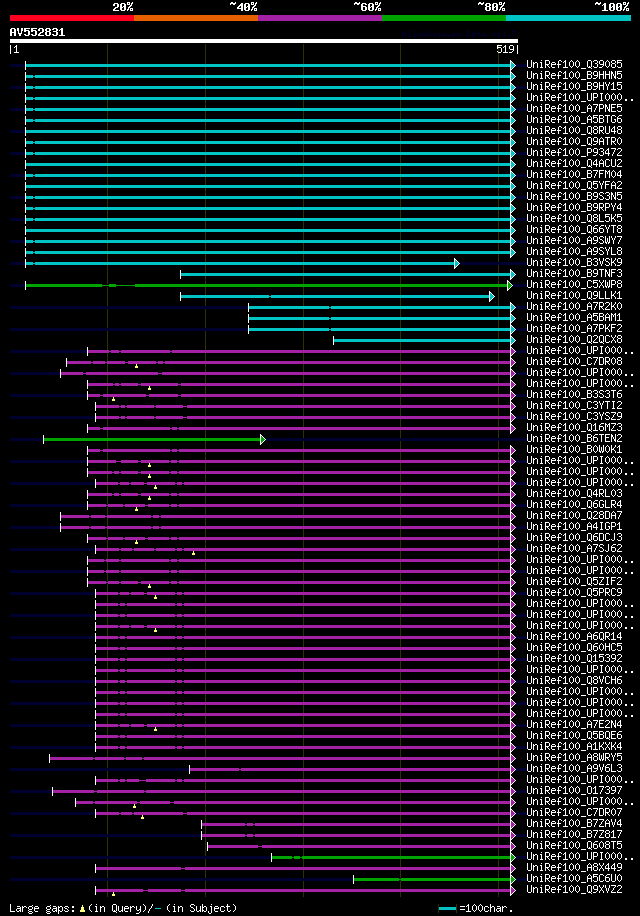Open hit UniRef100_Q9LLK1
Screen dimensions: 640x916
coord(574,296)
